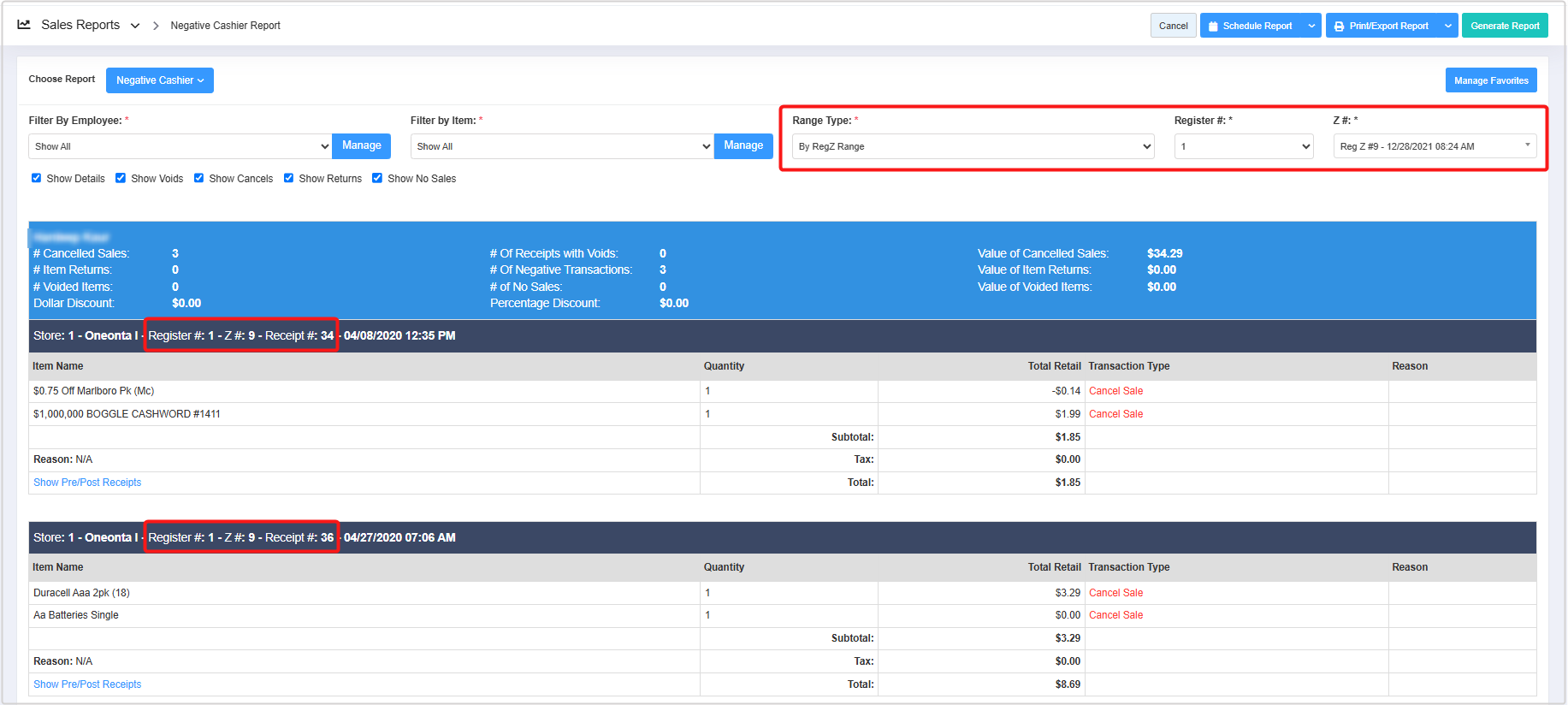
Task: Click the Generate Report button
Action: click(1505, 26)
